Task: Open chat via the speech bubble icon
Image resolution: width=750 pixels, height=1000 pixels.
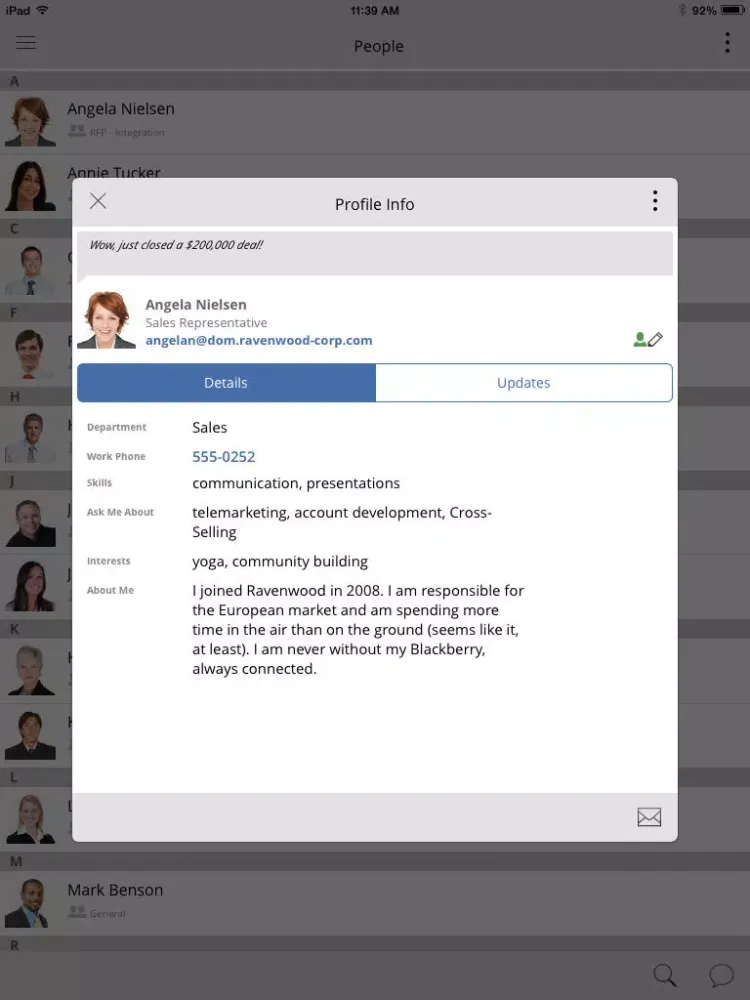Action: pyautogui.click(x=720, y=975)
